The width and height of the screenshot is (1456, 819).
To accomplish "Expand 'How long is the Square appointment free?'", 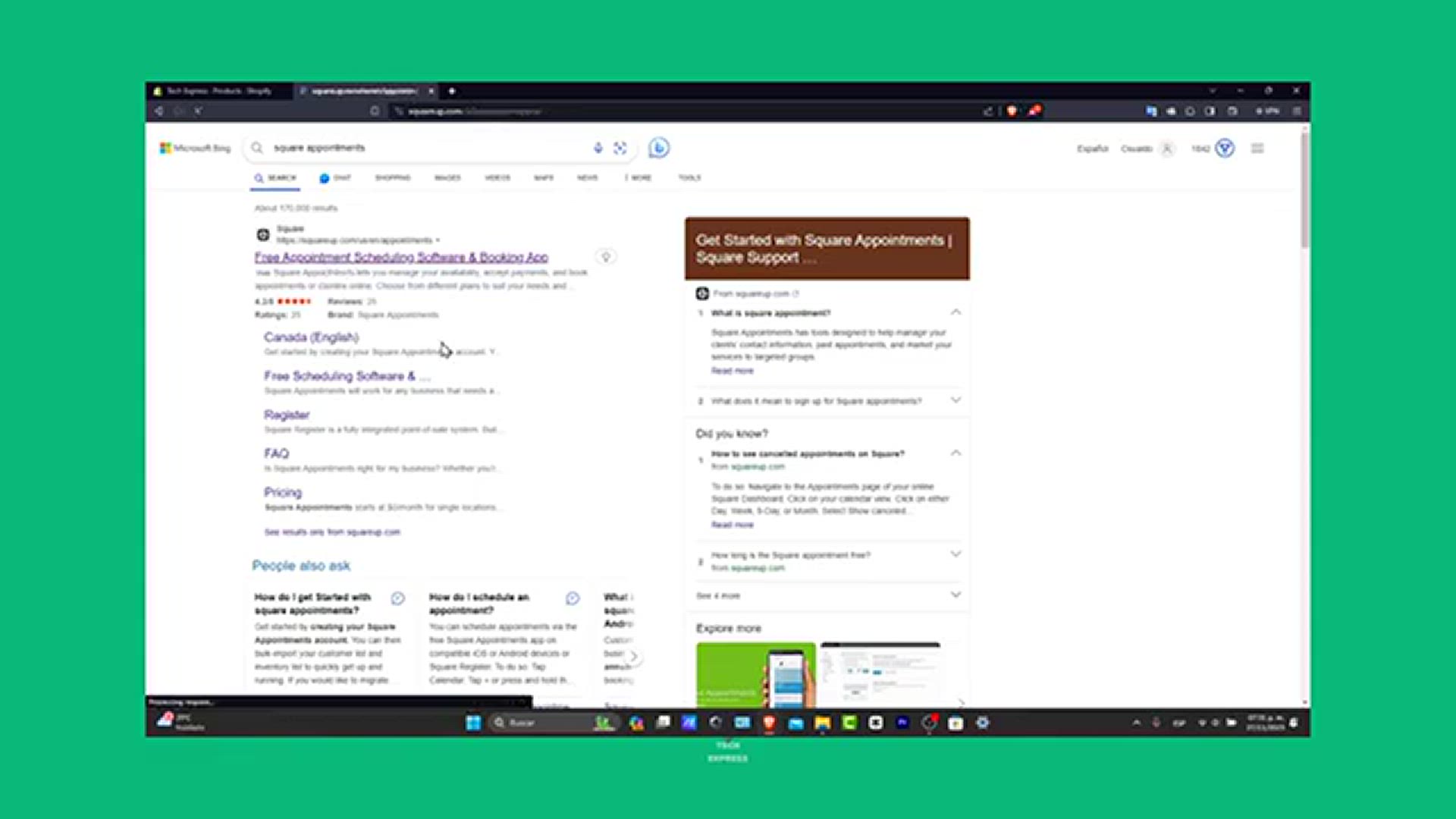I will coord(955,554).
